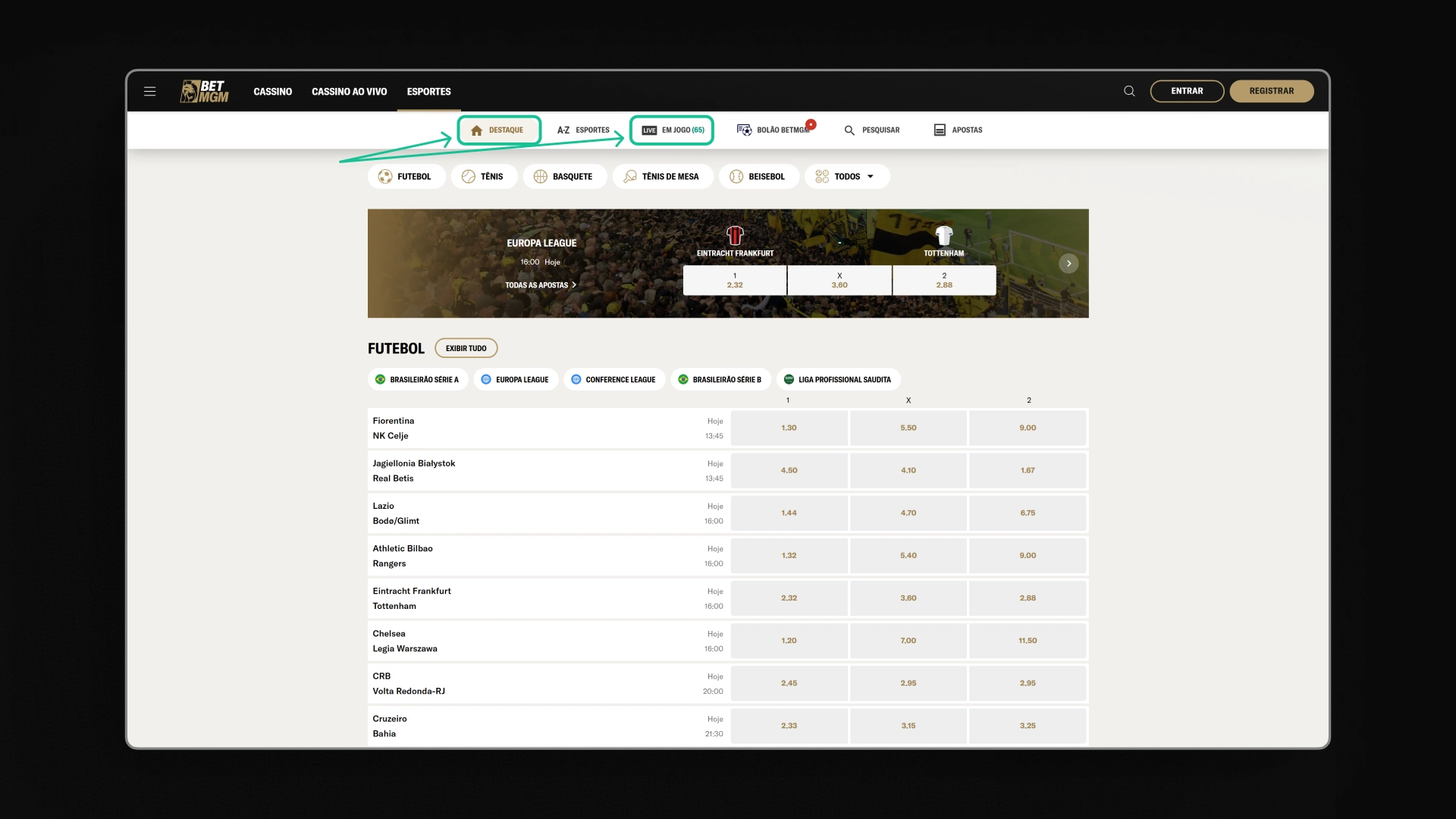
Task: Click the Tottenham jersey icon
Action: tap(944, 235)
